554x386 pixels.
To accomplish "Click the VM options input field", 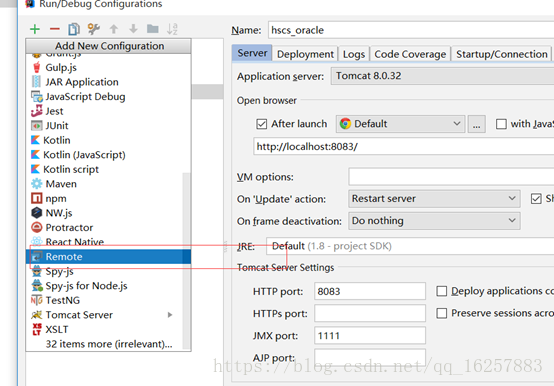I will coord(451,177).
